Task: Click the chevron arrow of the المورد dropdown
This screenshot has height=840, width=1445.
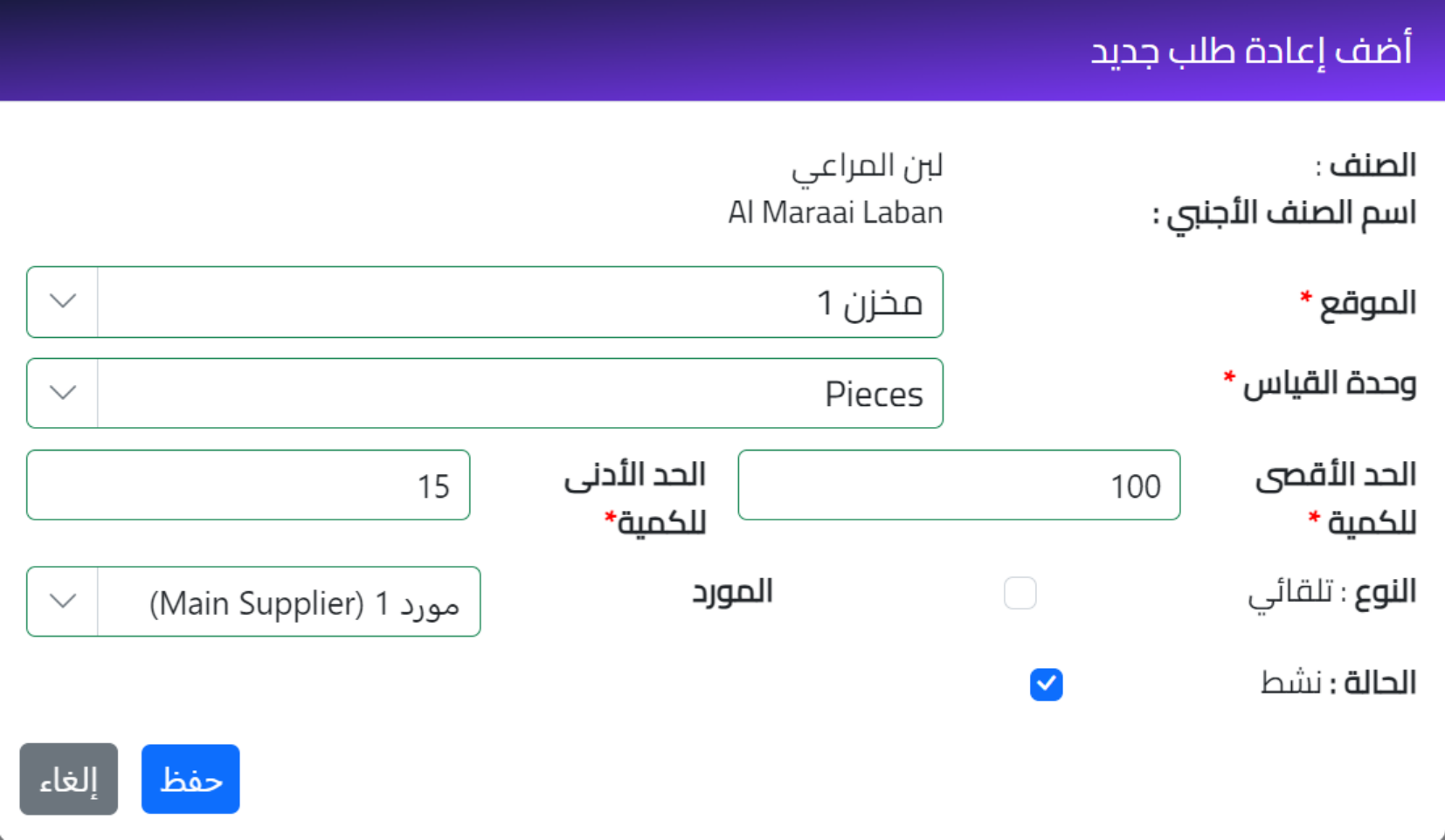Action: click(x=62, y=602)
